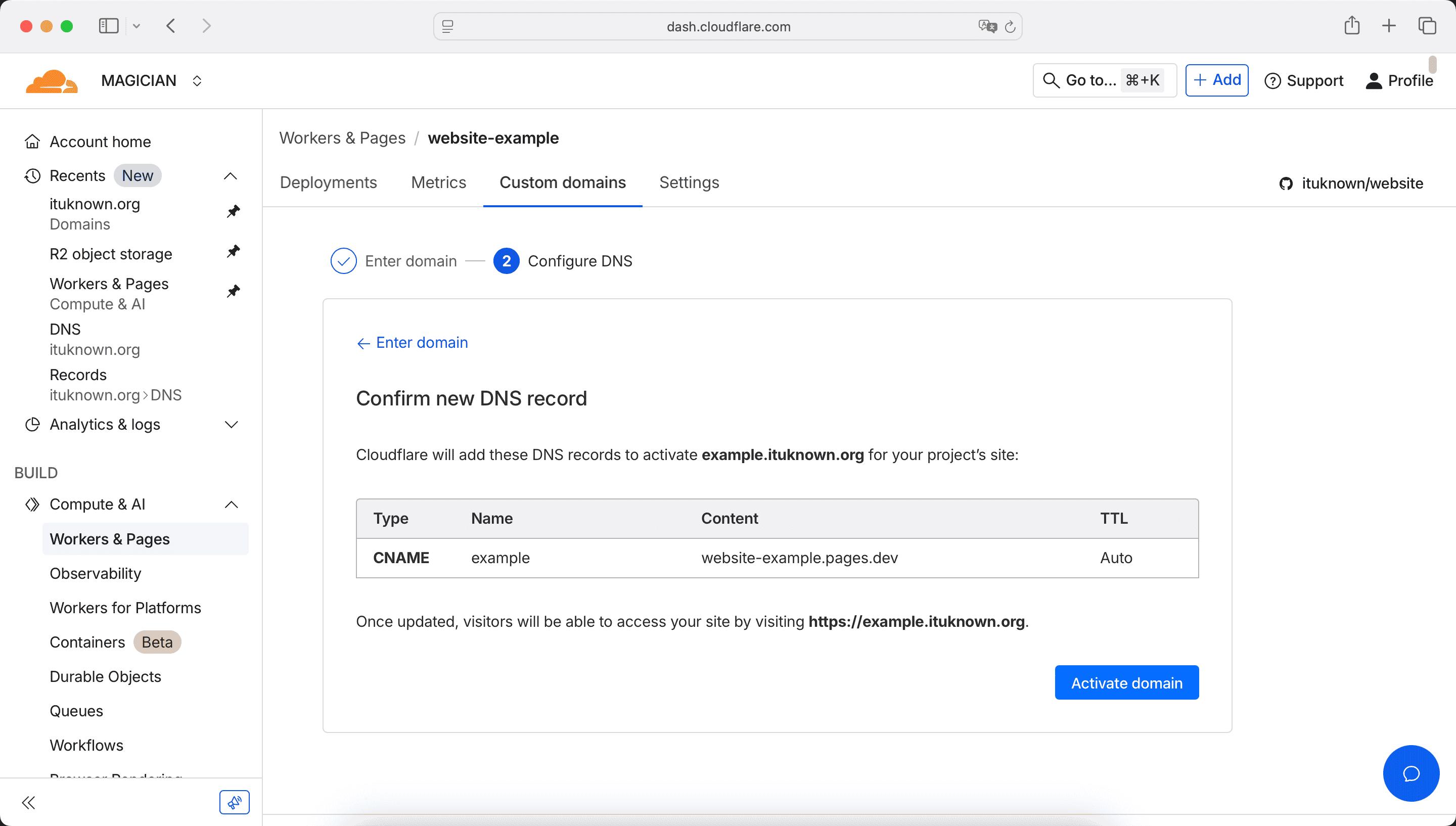Image resolution: width=1456 pixels, height=826 pixels.
Task: Show Safari tab overview
Action: point(1427,26)
